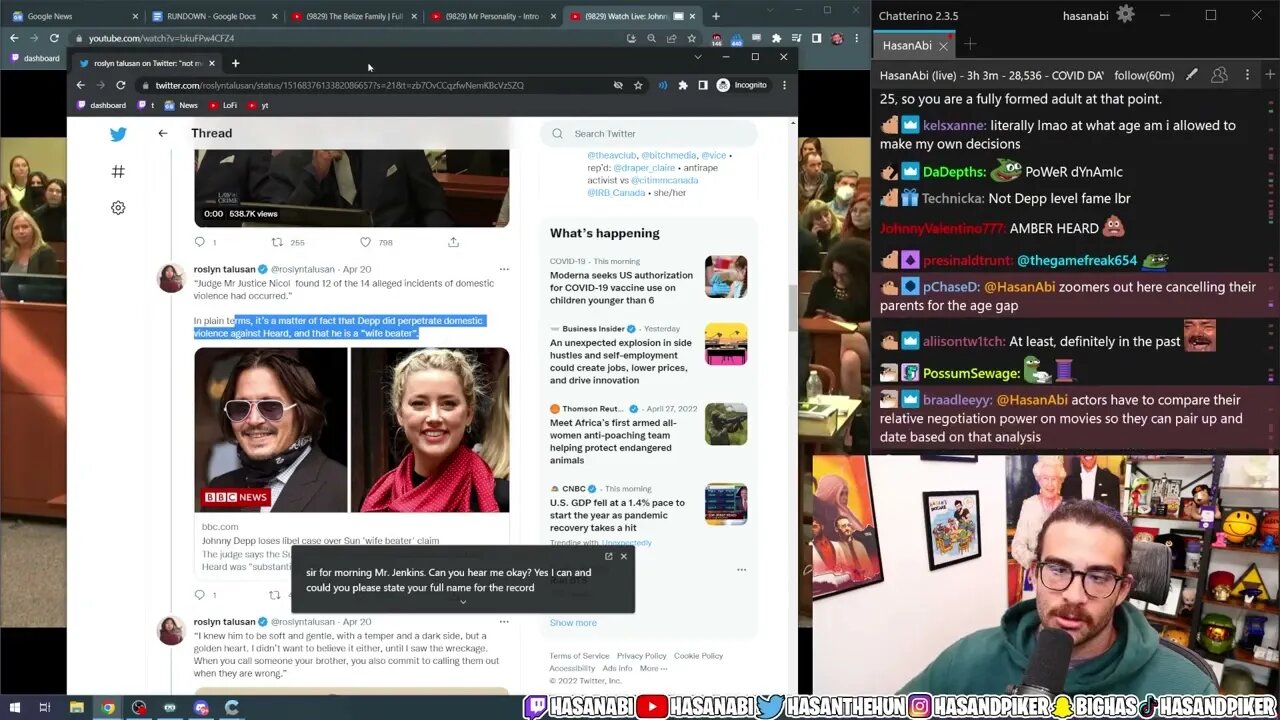This screenshot has height=720, width=1280.
Task: Add a new split in Chatterino
Action: (1269, 75)
